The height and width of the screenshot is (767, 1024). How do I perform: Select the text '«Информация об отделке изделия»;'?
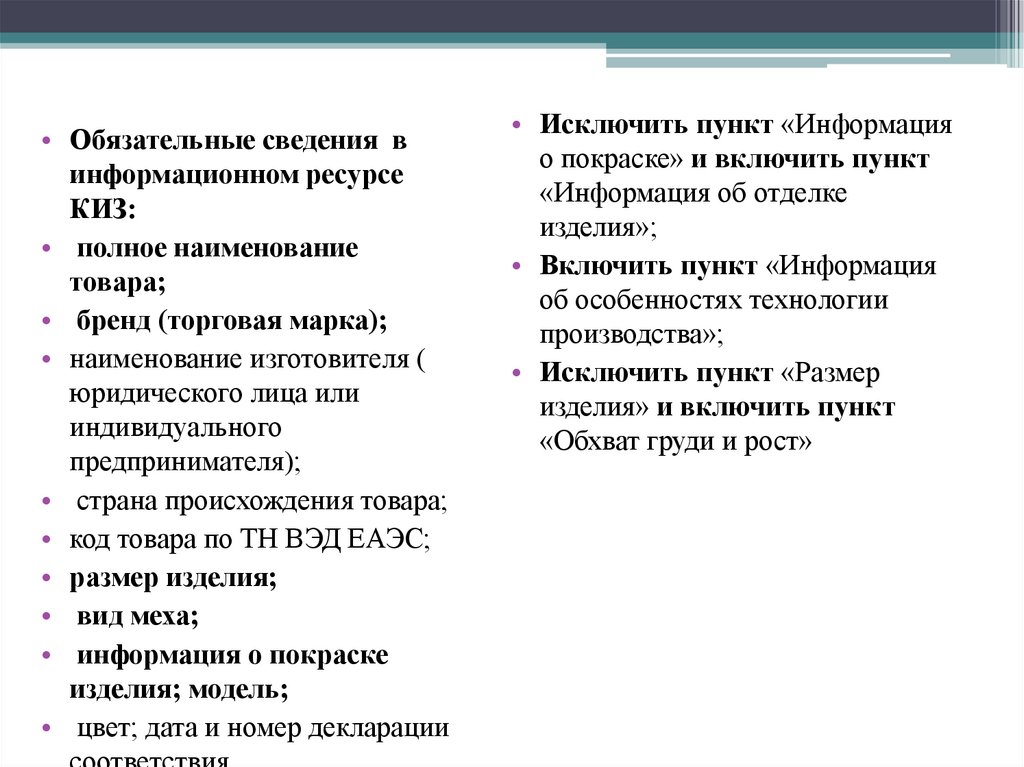pyautogui.click(x=693, y=210)
